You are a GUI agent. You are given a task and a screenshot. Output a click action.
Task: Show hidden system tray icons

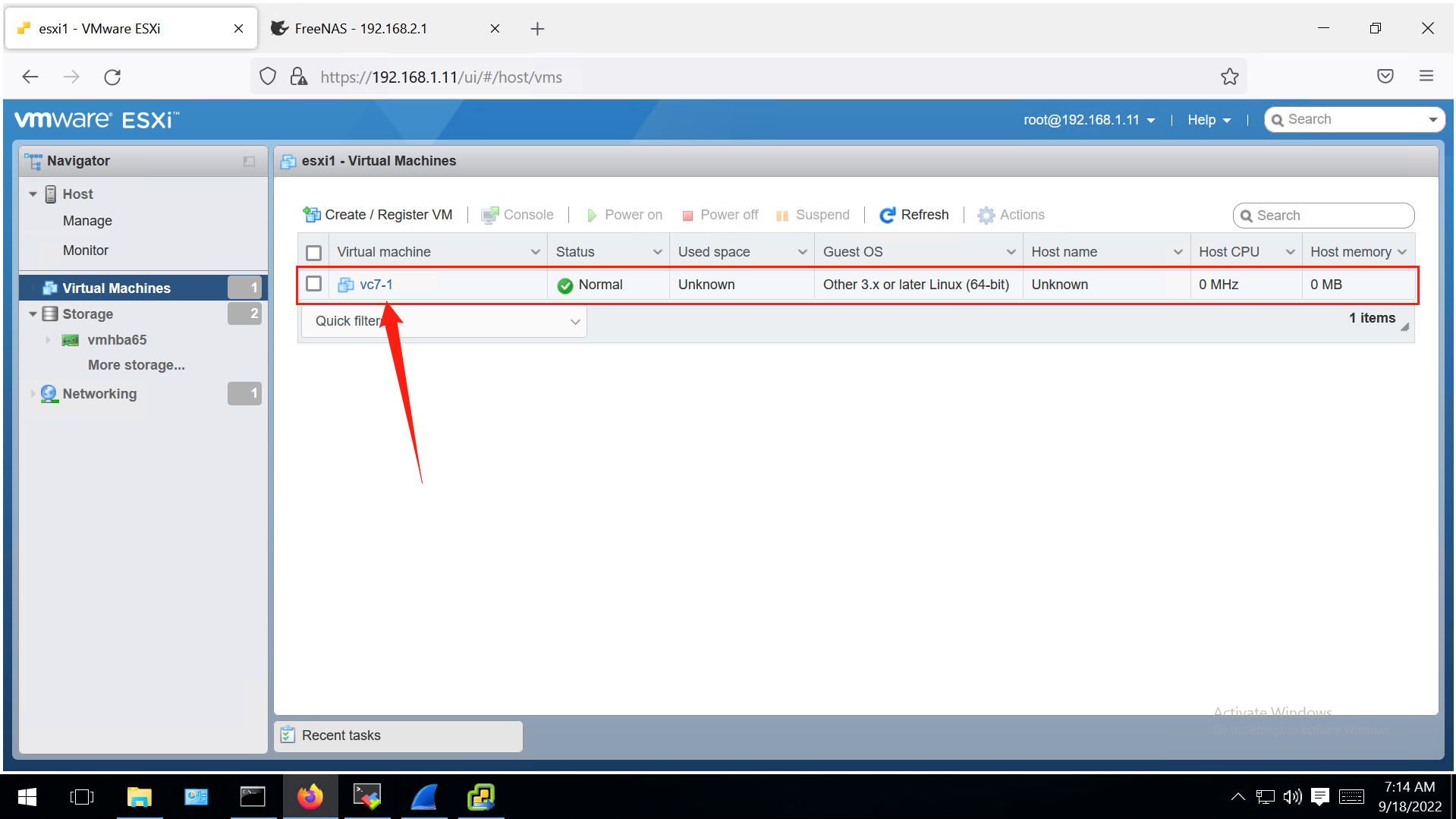(x=1237, y=797)
